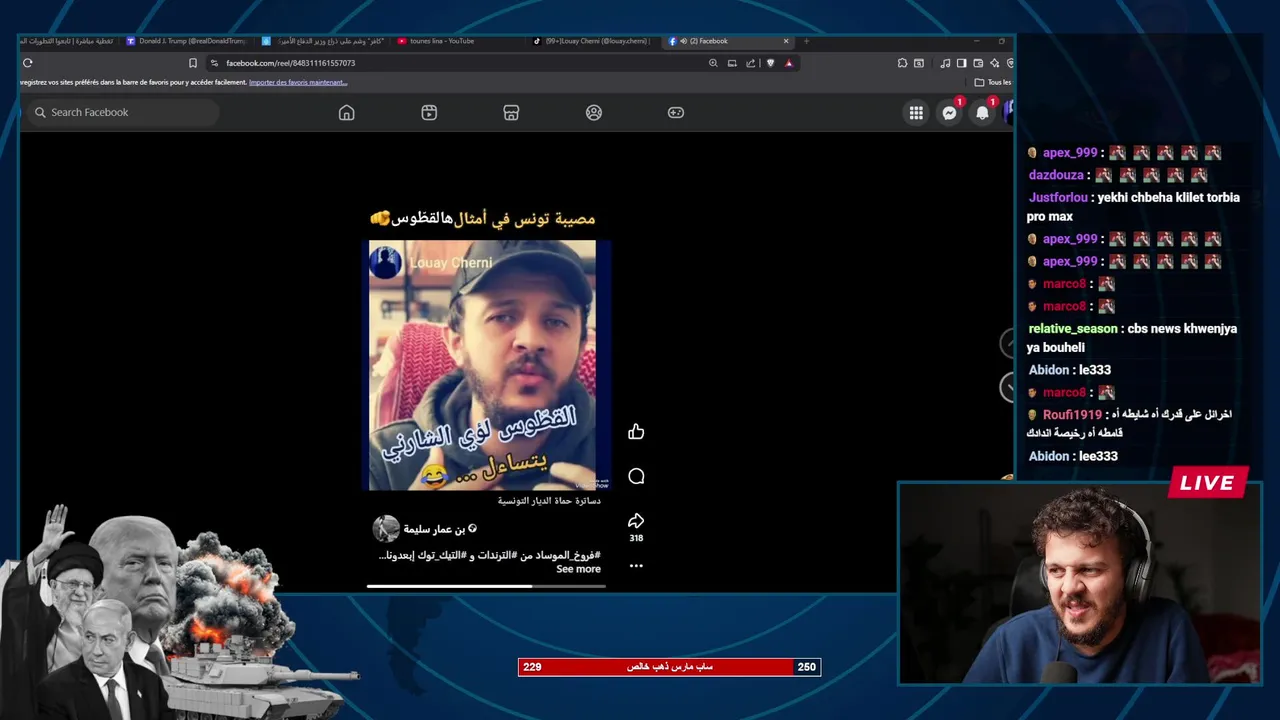The width and height of the screenshot is (1280, 720).
Task: Switch to the Arabic tab with blue favicon
Action: (x=325, y=41)
